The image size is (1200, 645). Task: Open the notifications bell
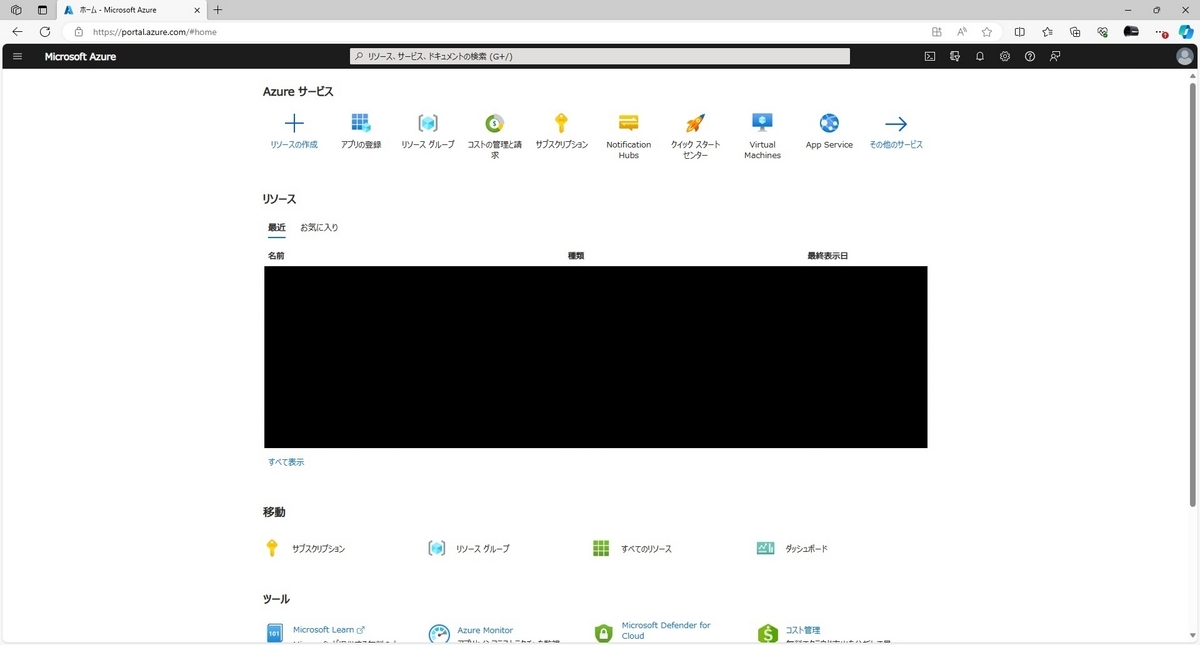click(x=979, y=56)
